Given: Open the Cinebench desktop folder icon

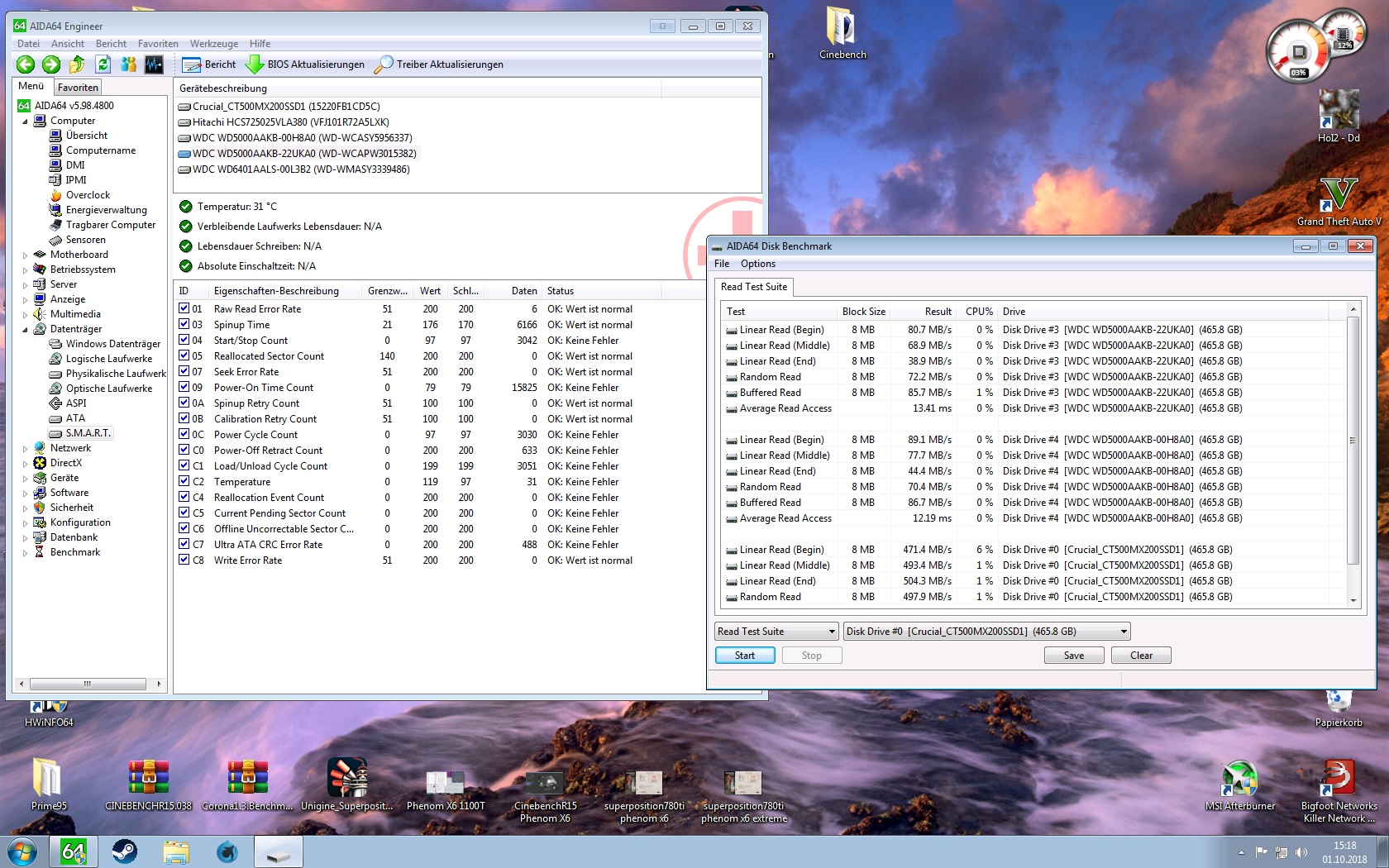Looking at the screenshot, I should (842, 33).
